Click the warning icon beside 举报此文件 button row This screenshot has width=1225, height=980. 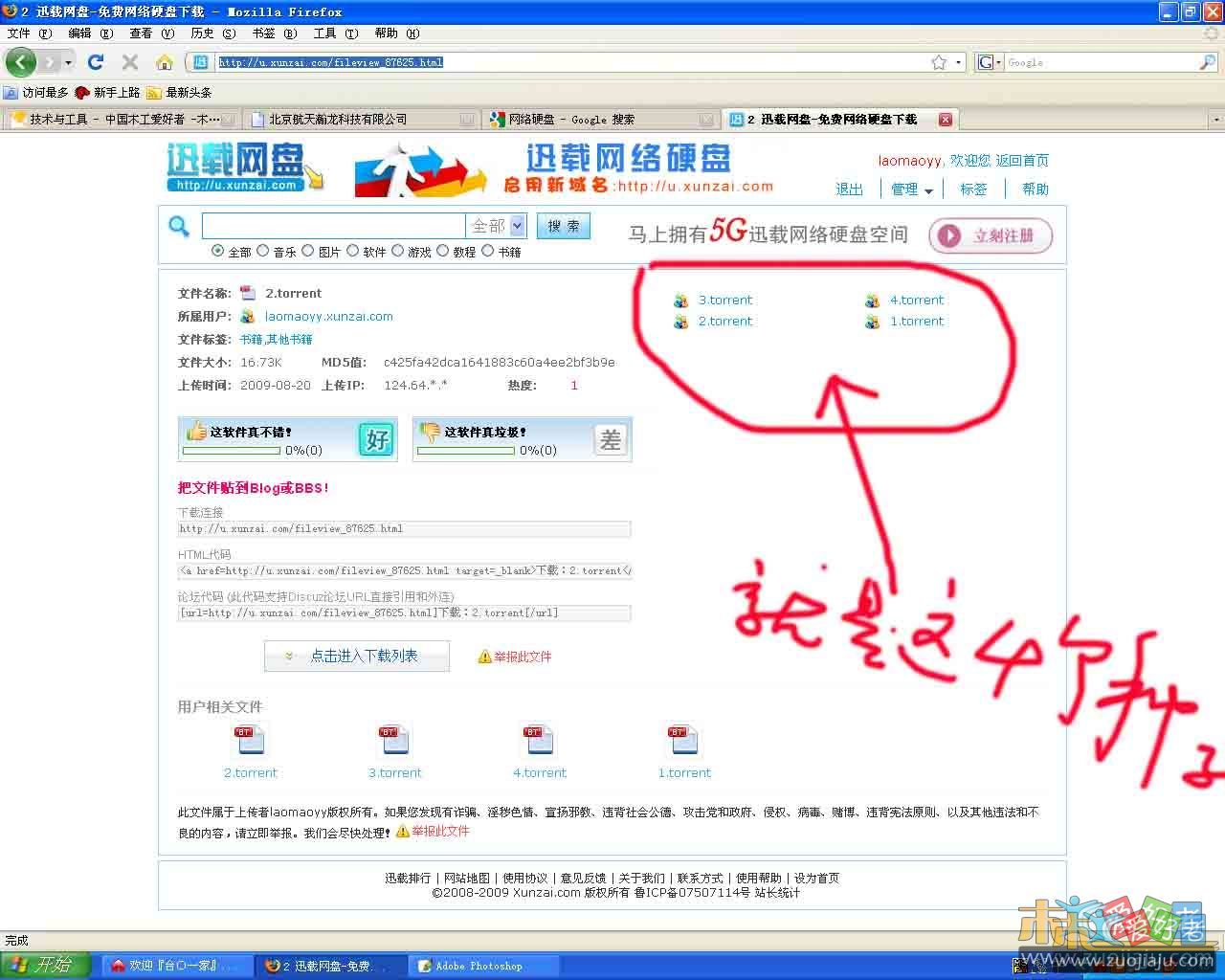pyautogui.click(x=484, y=657)
